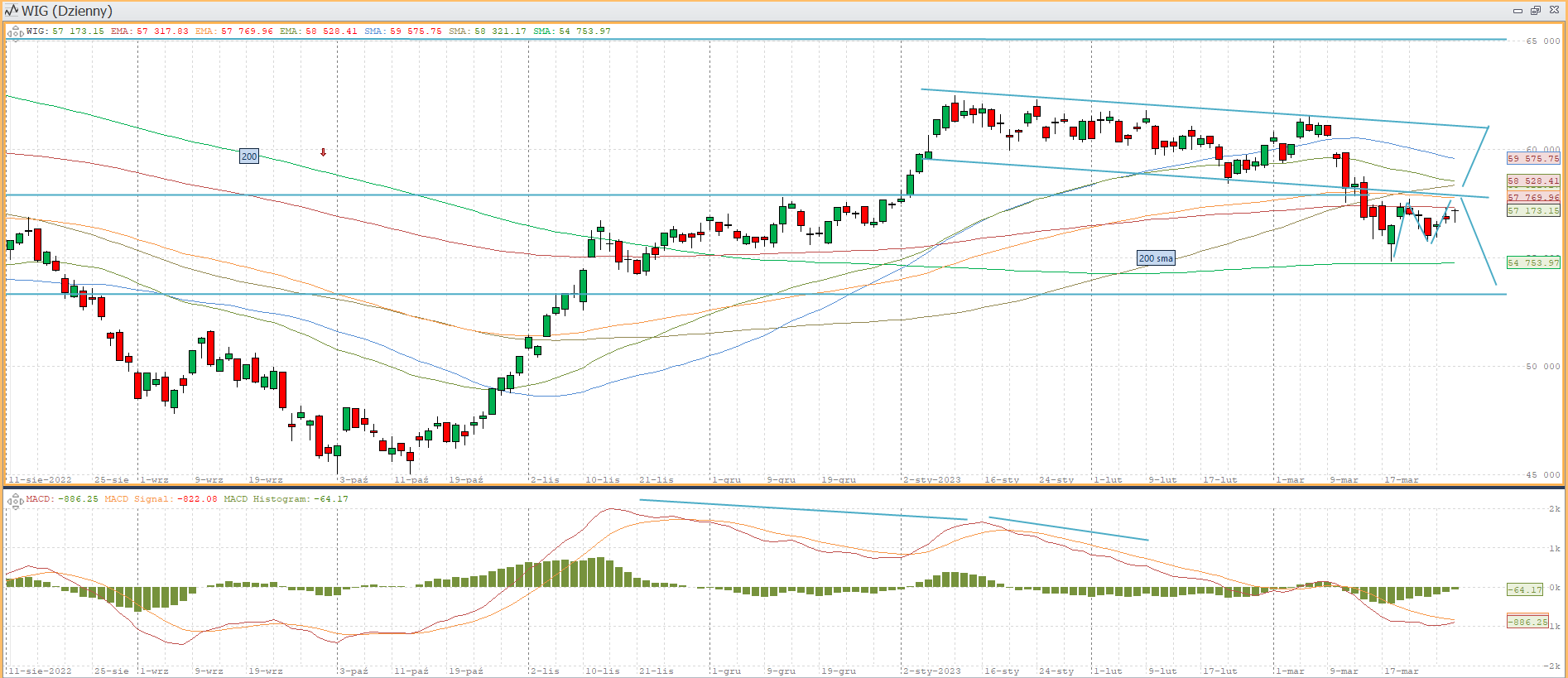Click the -64.17 histogram value tag
The image size is (1568, 678).
click(x=1525, y=589)
